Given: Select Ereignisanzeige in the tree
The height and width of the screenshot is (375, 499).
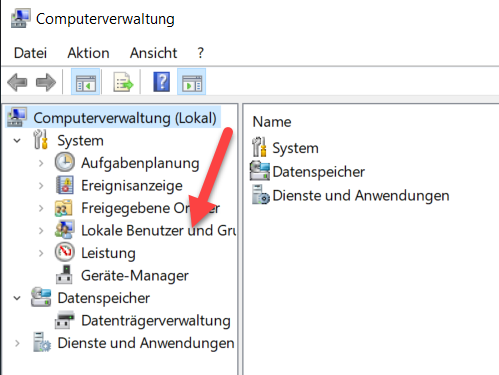Looking at the screenshot, I should 132,186.
